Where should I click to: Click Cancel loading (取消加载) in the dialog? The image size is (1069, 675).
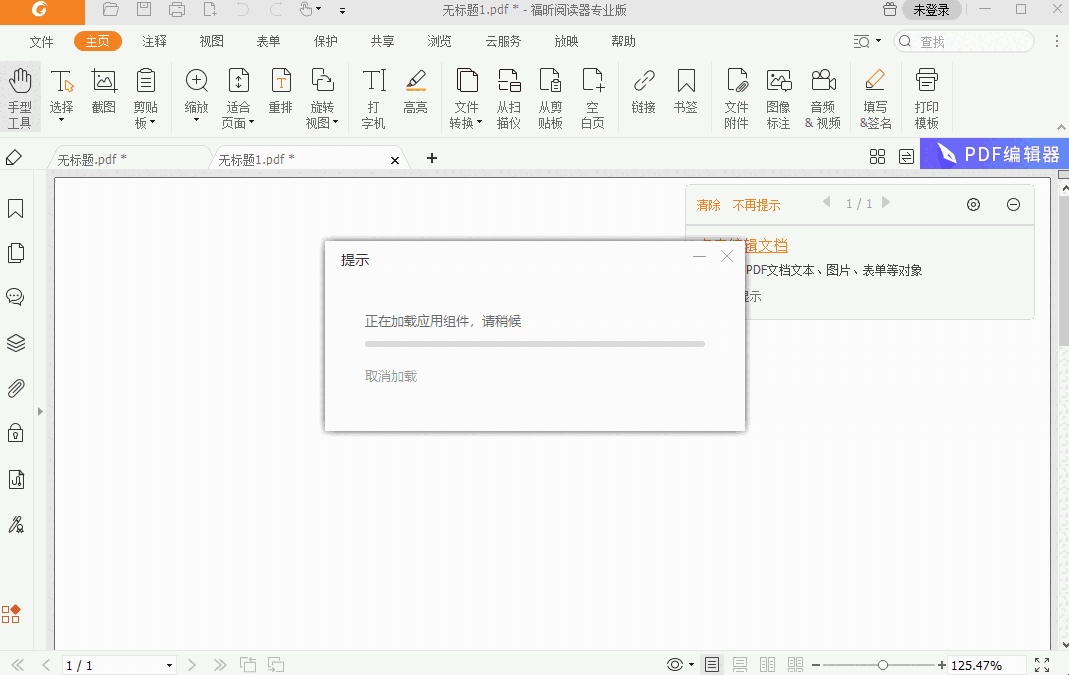391,376
